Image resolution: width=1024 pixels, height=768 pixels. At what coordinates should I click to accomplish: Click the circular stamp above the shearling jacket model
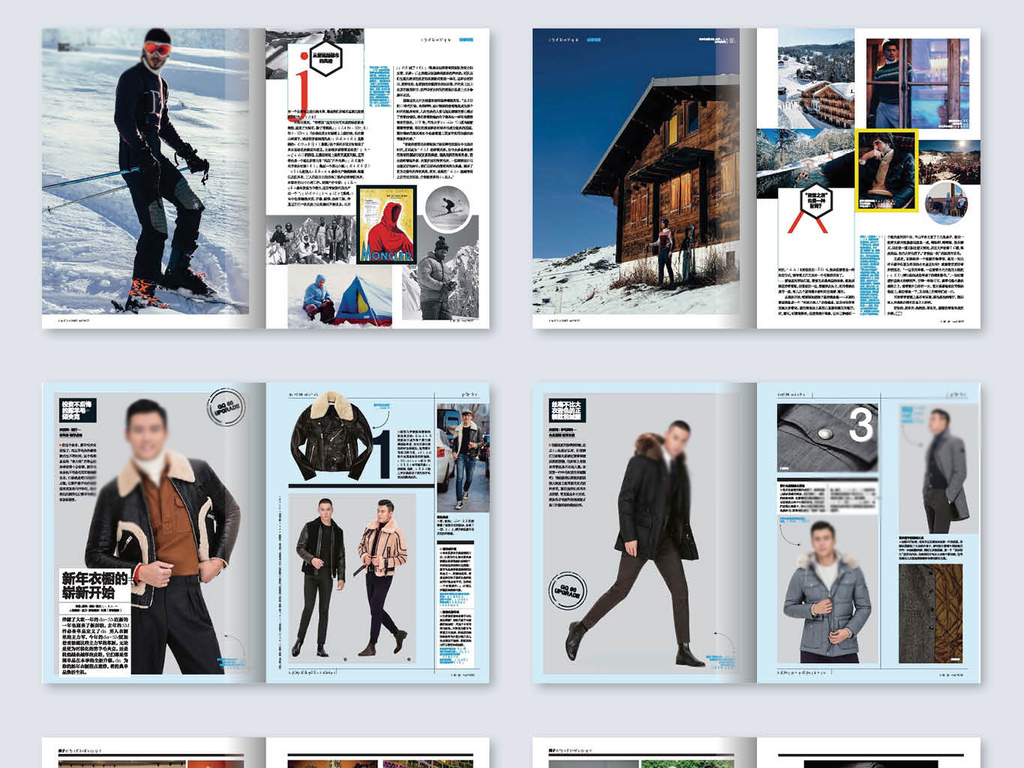[x=225, y=407]
